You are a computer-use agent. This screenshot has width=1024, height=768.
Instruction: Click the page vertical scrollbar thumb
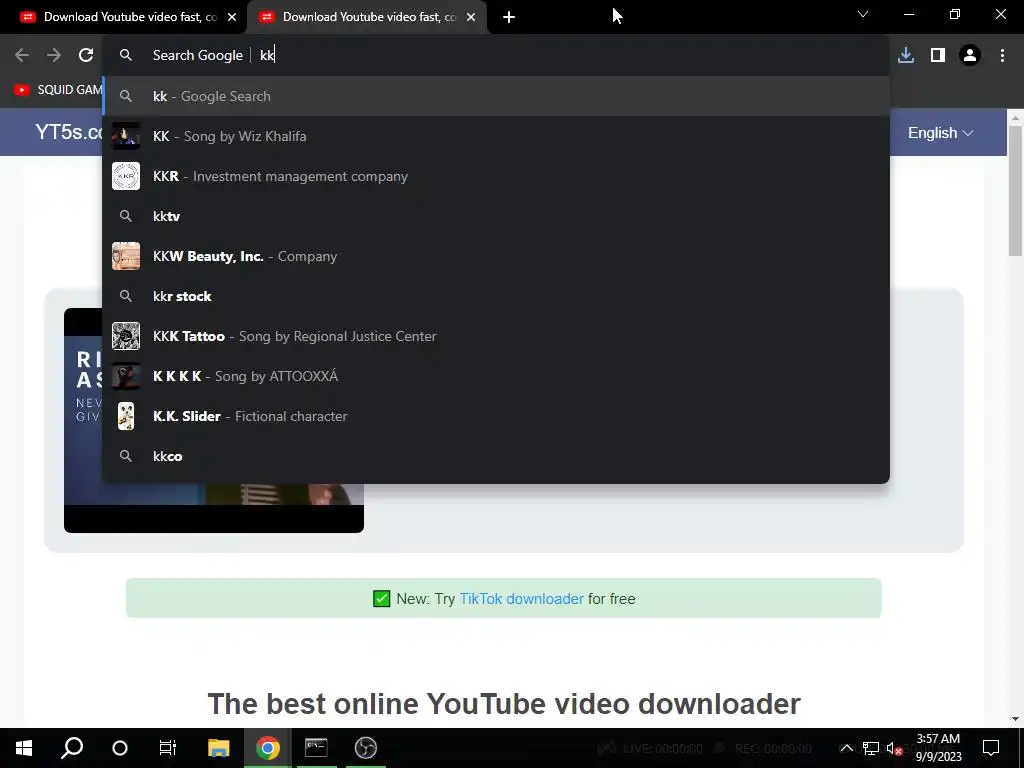(1015, 189)
